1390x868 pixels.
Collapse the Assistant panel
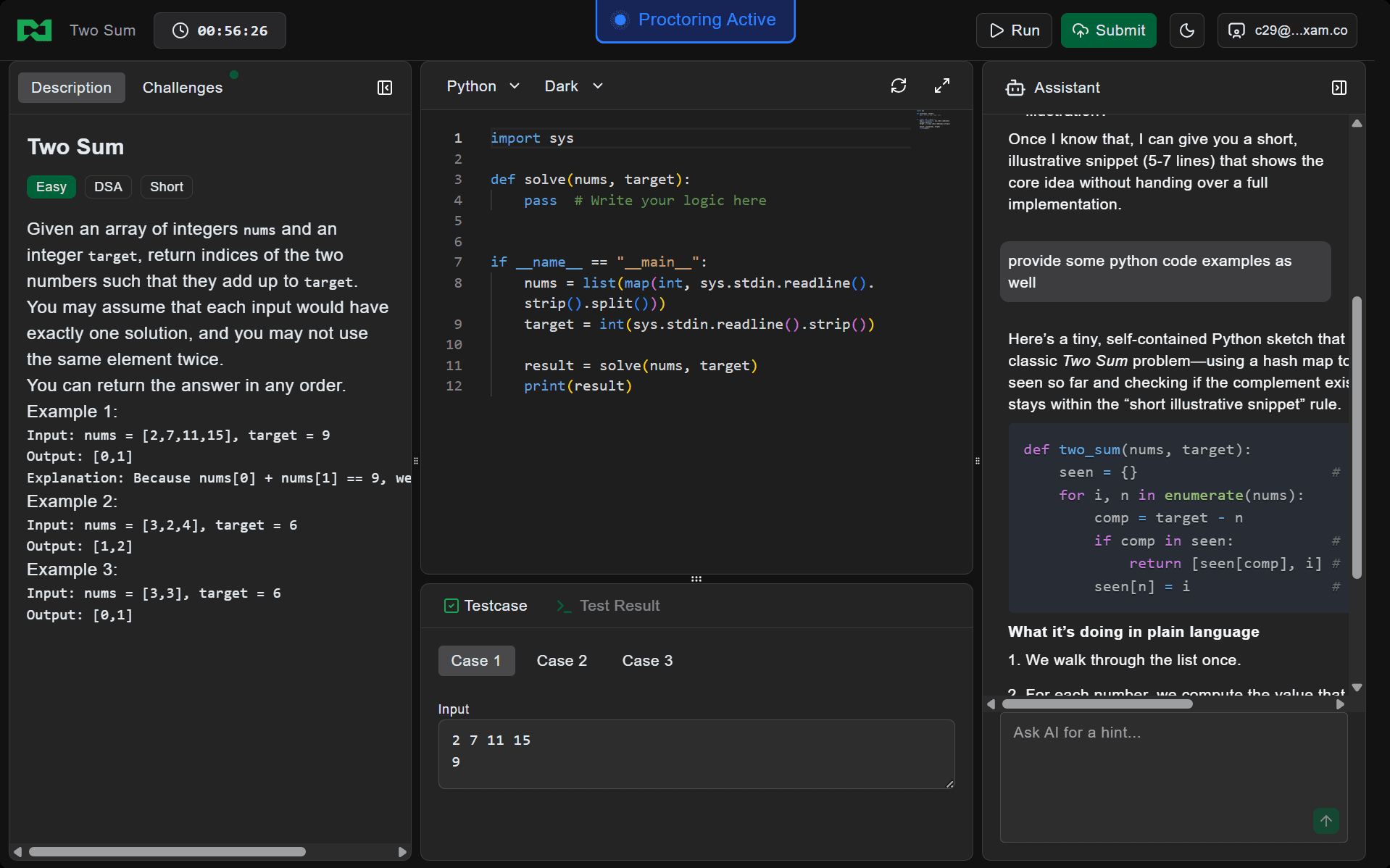[x=1339, y=88]
